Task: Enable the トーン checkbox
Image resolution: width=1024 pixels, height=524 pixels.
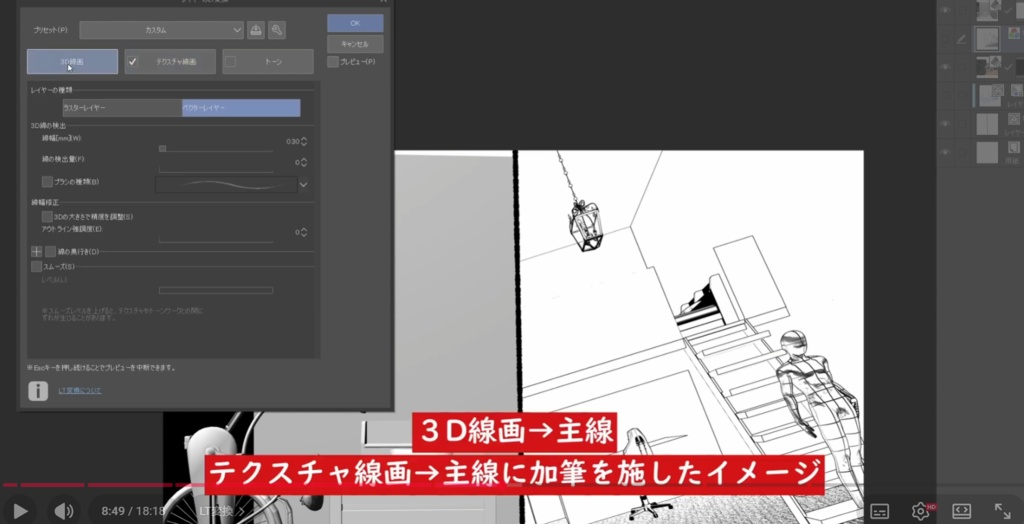Action: [231, 61]
